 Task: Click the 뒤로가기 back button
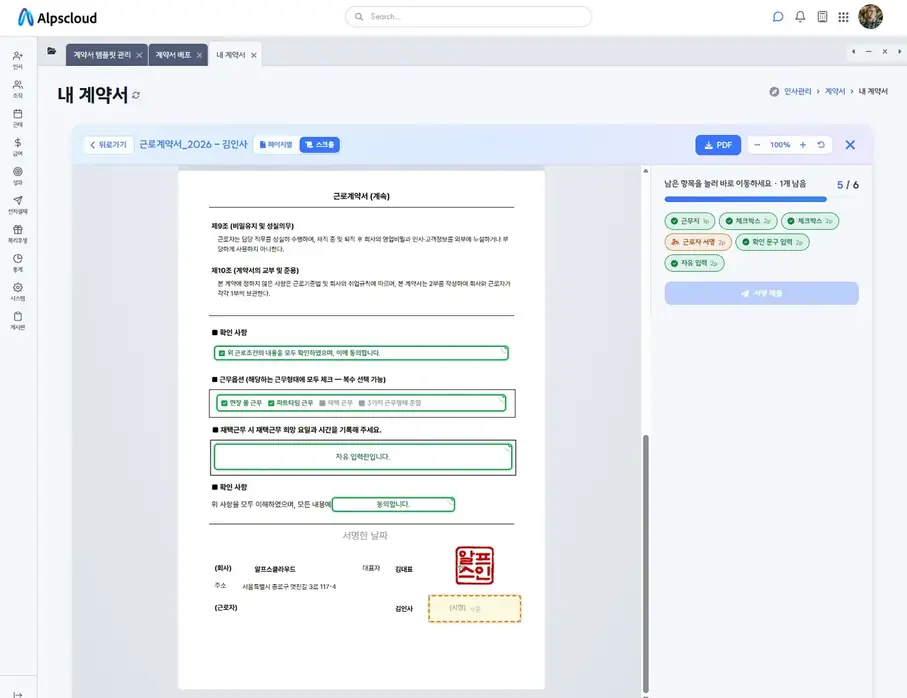point(109,145)
